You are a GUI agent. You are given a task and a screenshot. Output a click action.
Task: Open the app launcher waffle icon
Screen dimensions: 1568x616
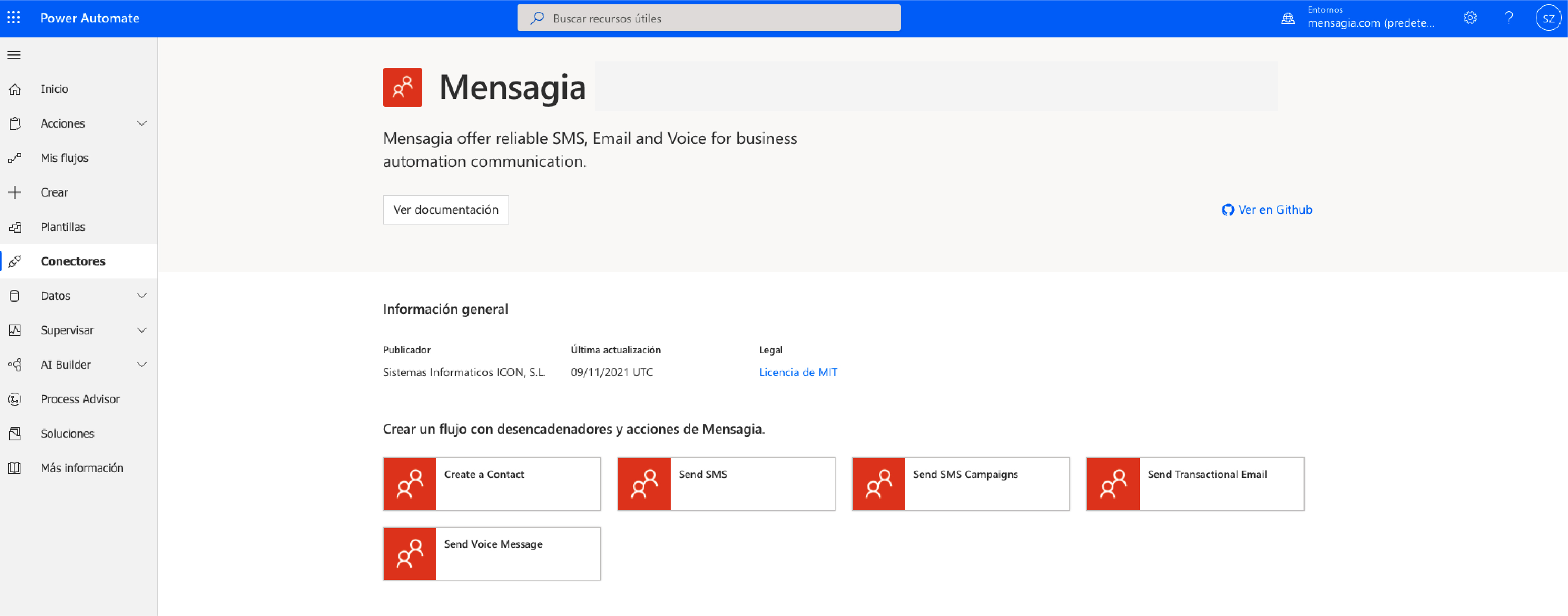coord(13,18)
